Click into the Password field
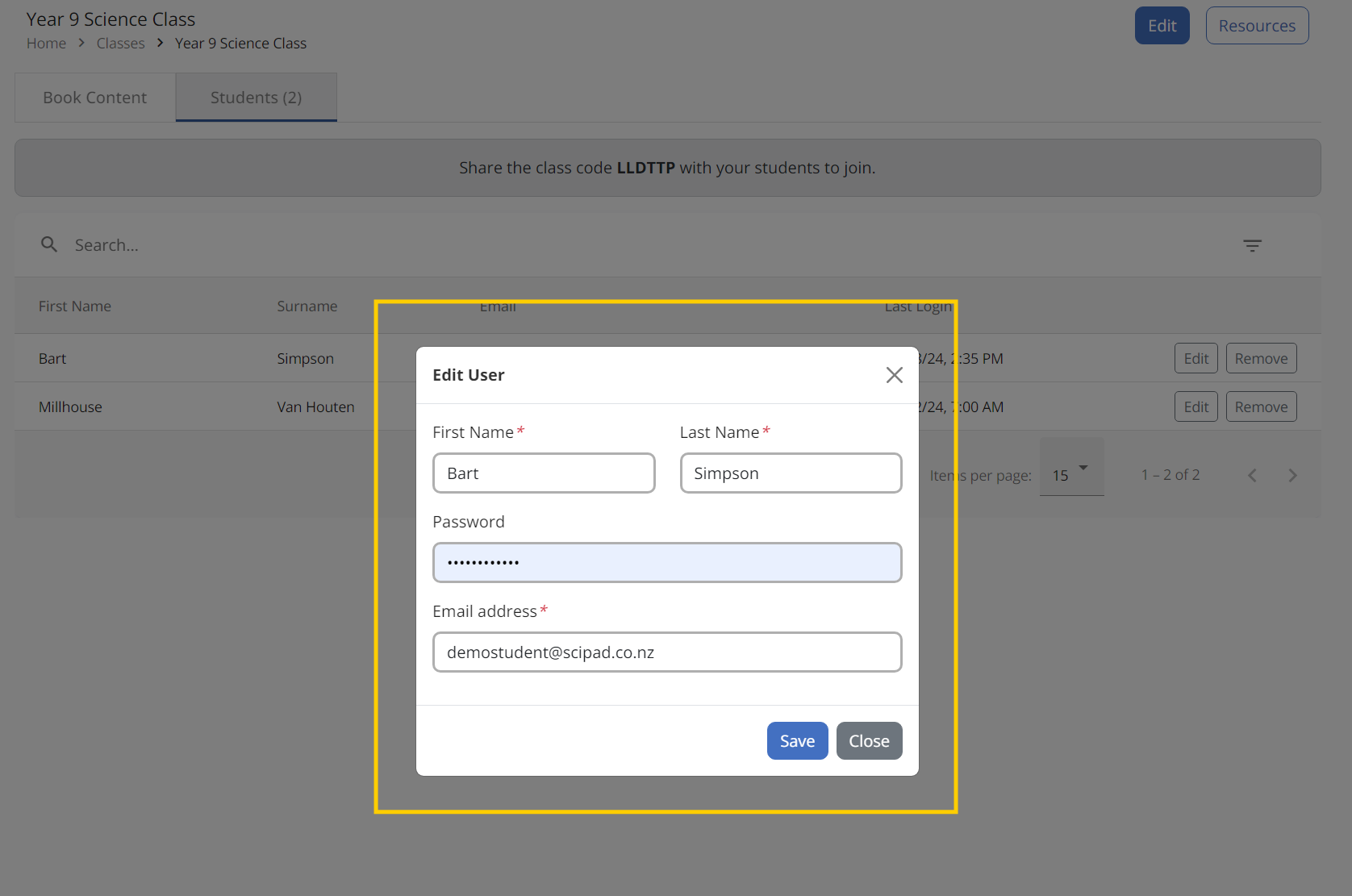 point(666,563)
